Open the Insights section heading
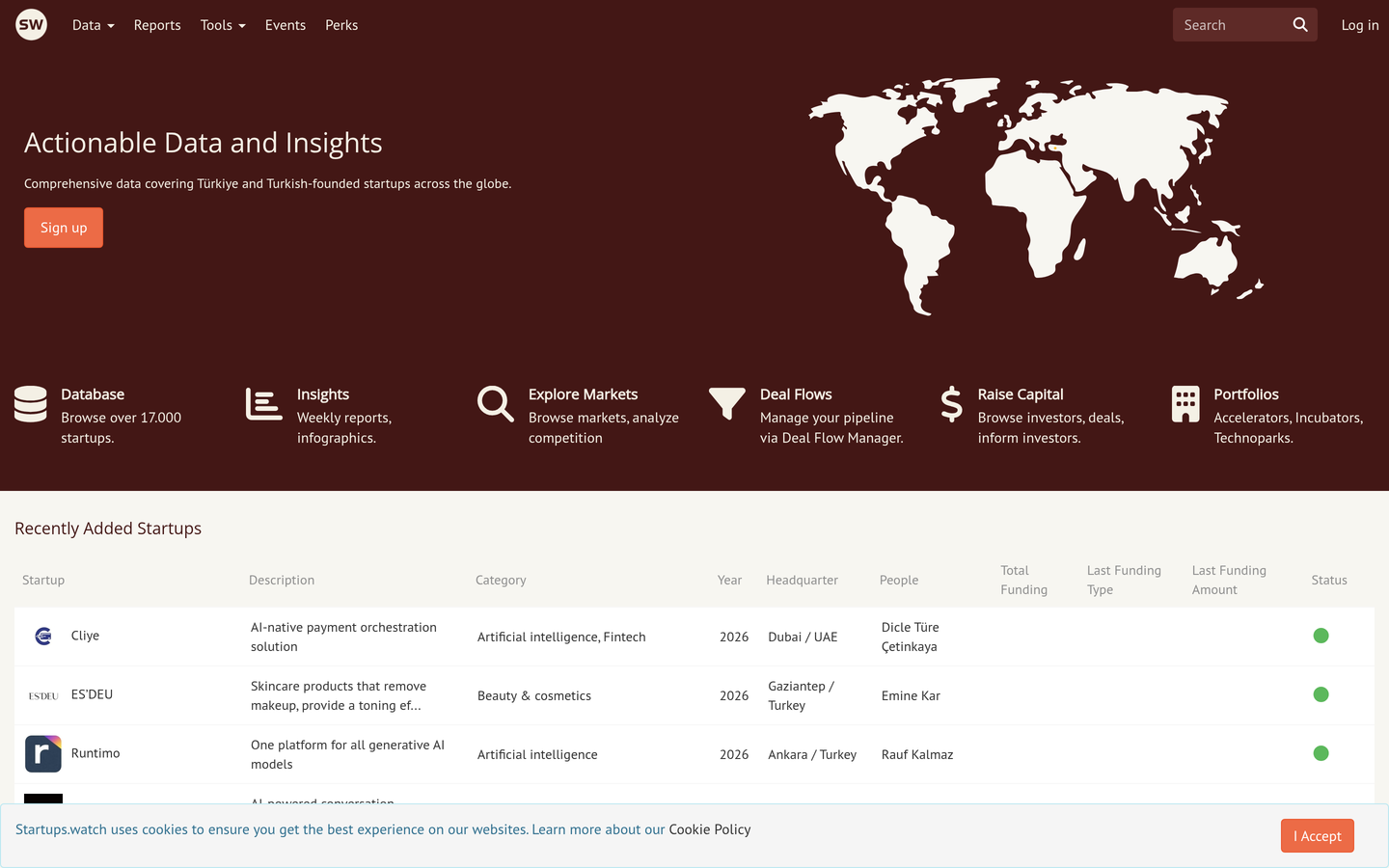Image resolution: width=1389 pixels, height=868 pixels. tap(323, 394)
